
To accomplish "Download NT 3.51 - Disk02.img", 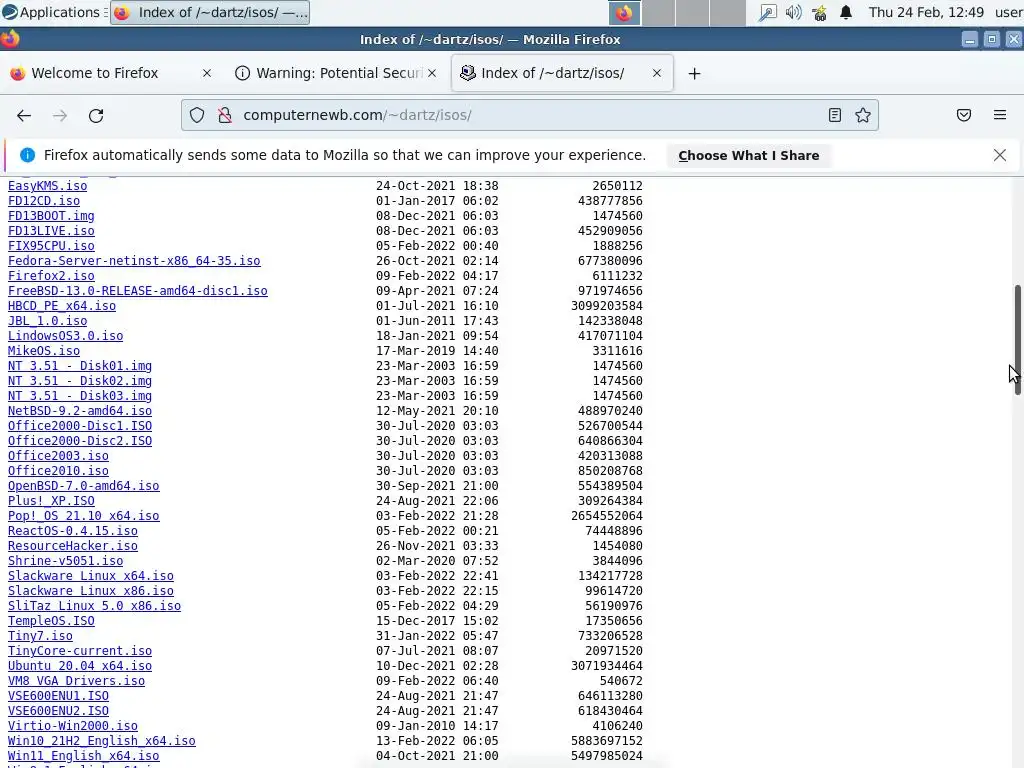I will [x=80, y=381].
